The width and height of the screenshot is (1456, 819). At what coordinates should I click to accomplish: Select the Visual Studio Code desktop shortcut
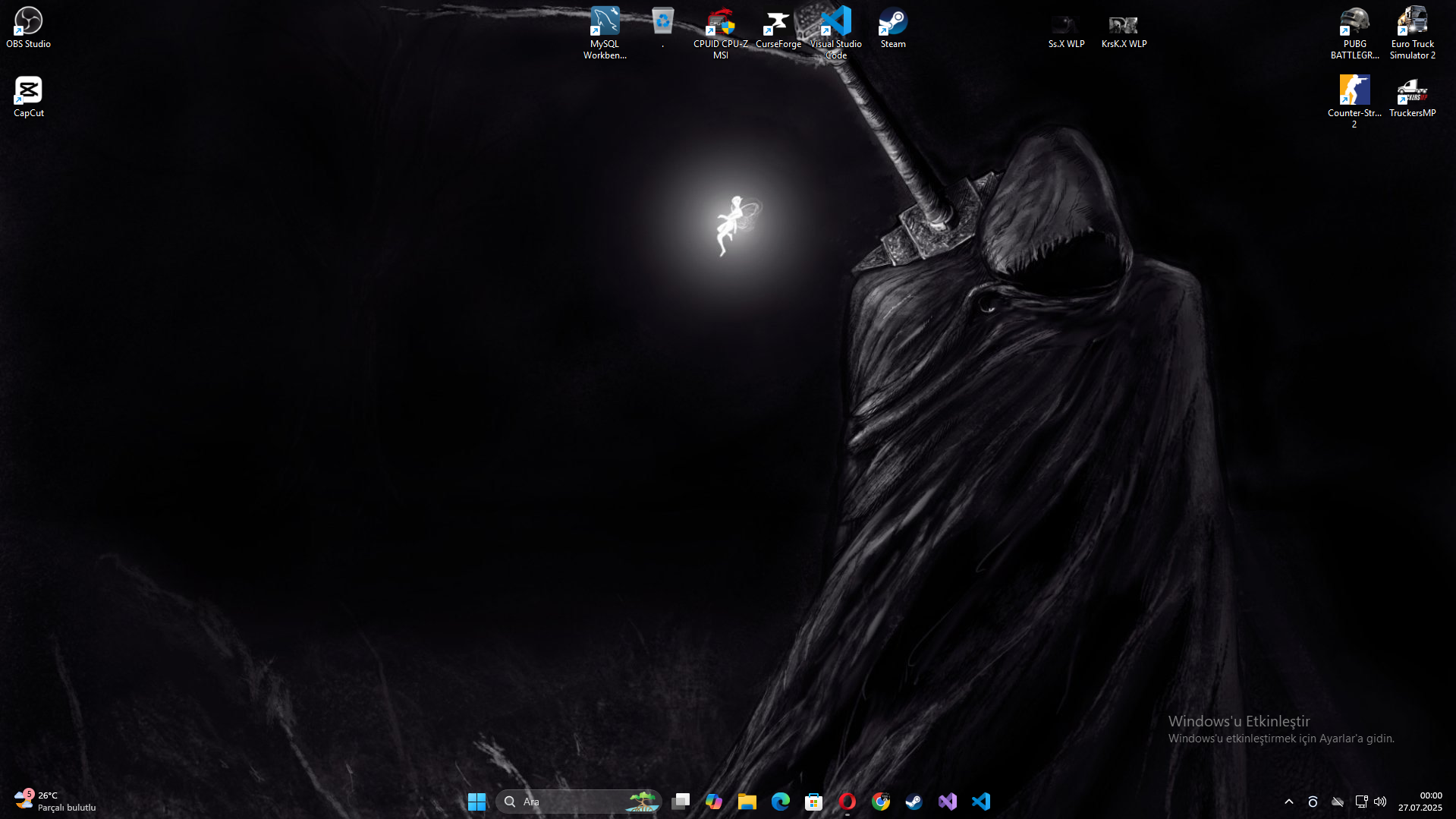click(835, 33)
